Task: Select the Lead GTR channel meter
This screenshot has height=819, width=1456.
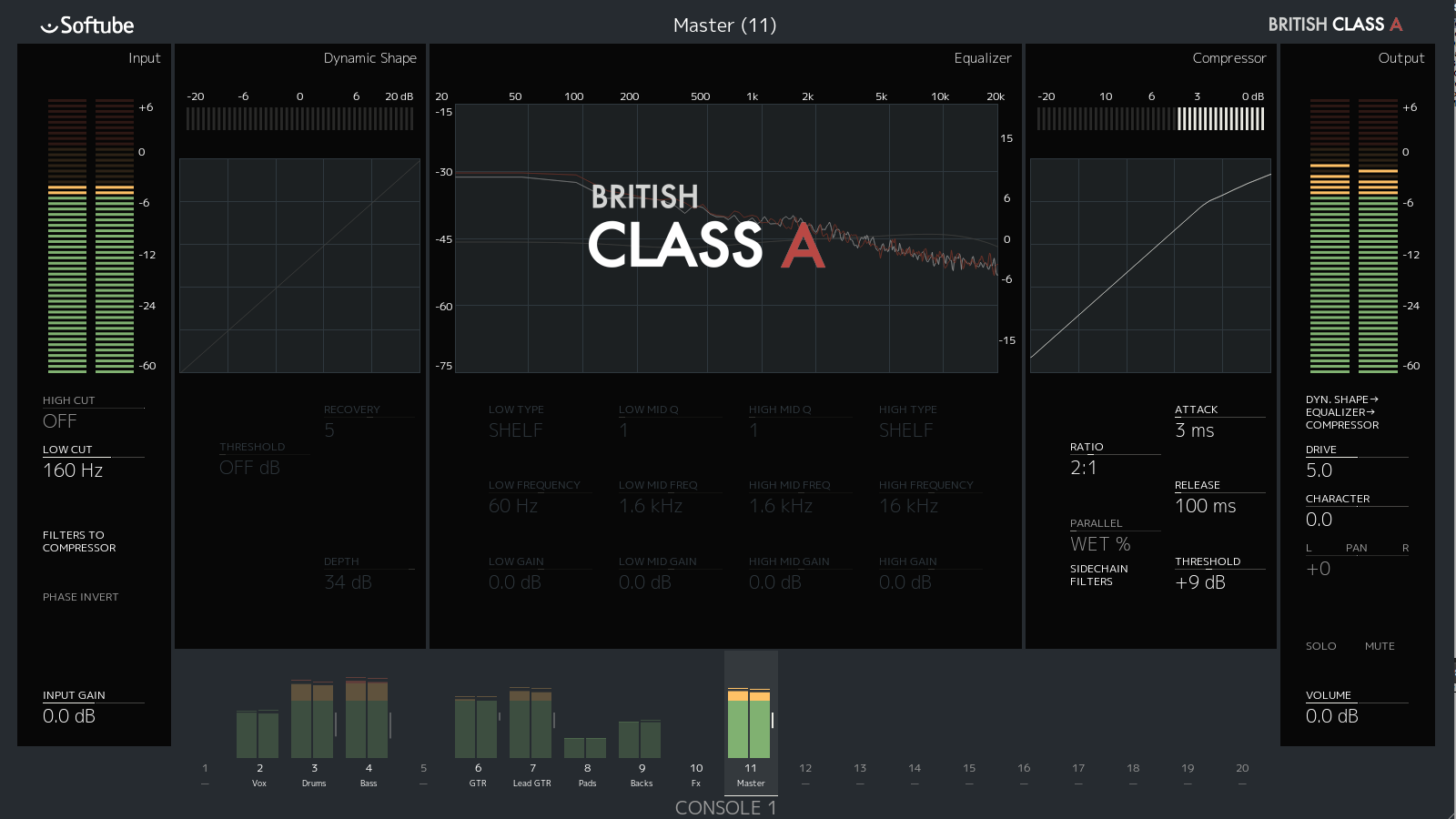Action: point(531,723)
